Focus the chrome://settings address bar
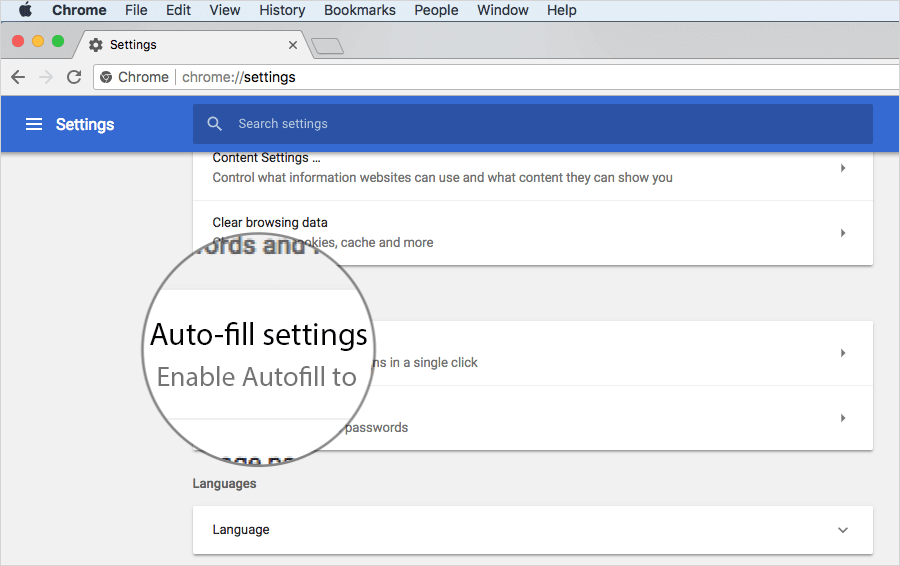900x566 pixels. (496, 77)
